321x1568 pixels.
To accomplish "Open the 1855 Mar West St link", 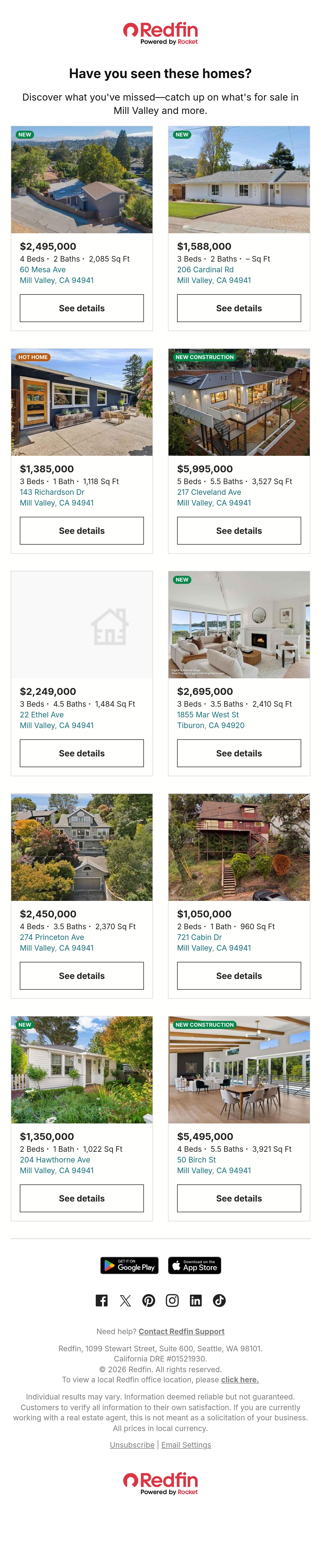I will coord(208,715).
